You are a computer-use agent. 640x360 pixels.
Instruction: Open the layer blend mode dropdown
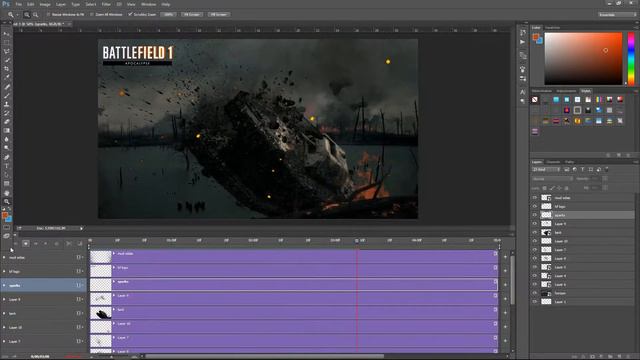(552, 179)
